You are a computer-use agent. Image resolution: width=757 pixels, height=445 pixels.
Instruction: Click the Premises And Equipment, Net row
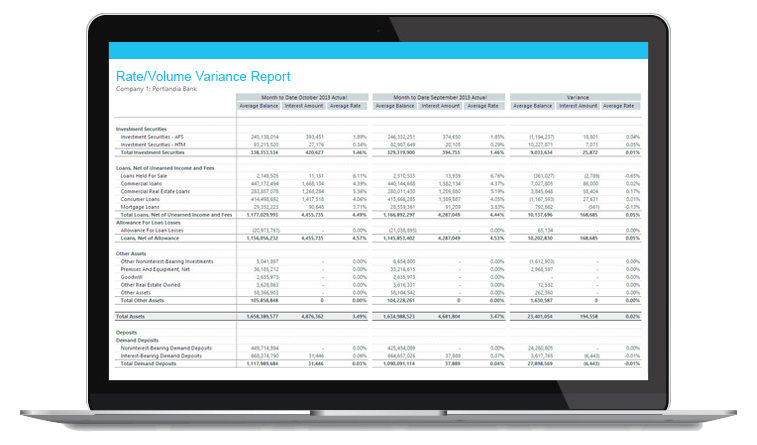tap(156, 269)
